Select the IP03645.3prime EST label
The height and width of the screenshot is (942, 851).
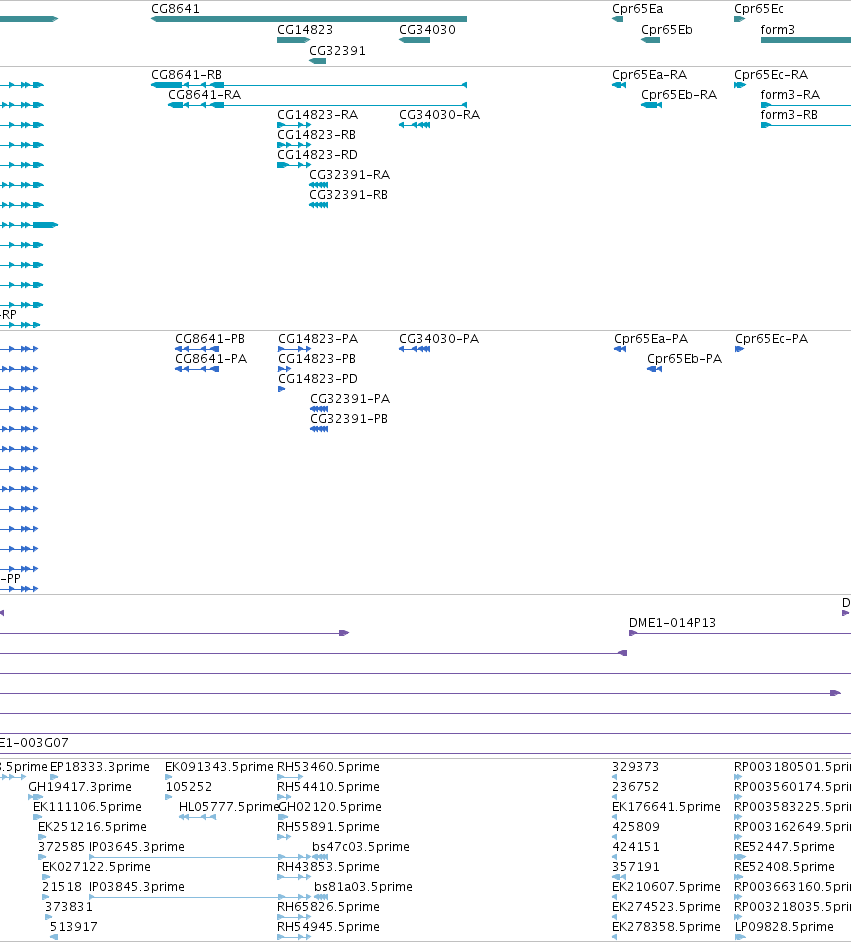coord(136,847)
